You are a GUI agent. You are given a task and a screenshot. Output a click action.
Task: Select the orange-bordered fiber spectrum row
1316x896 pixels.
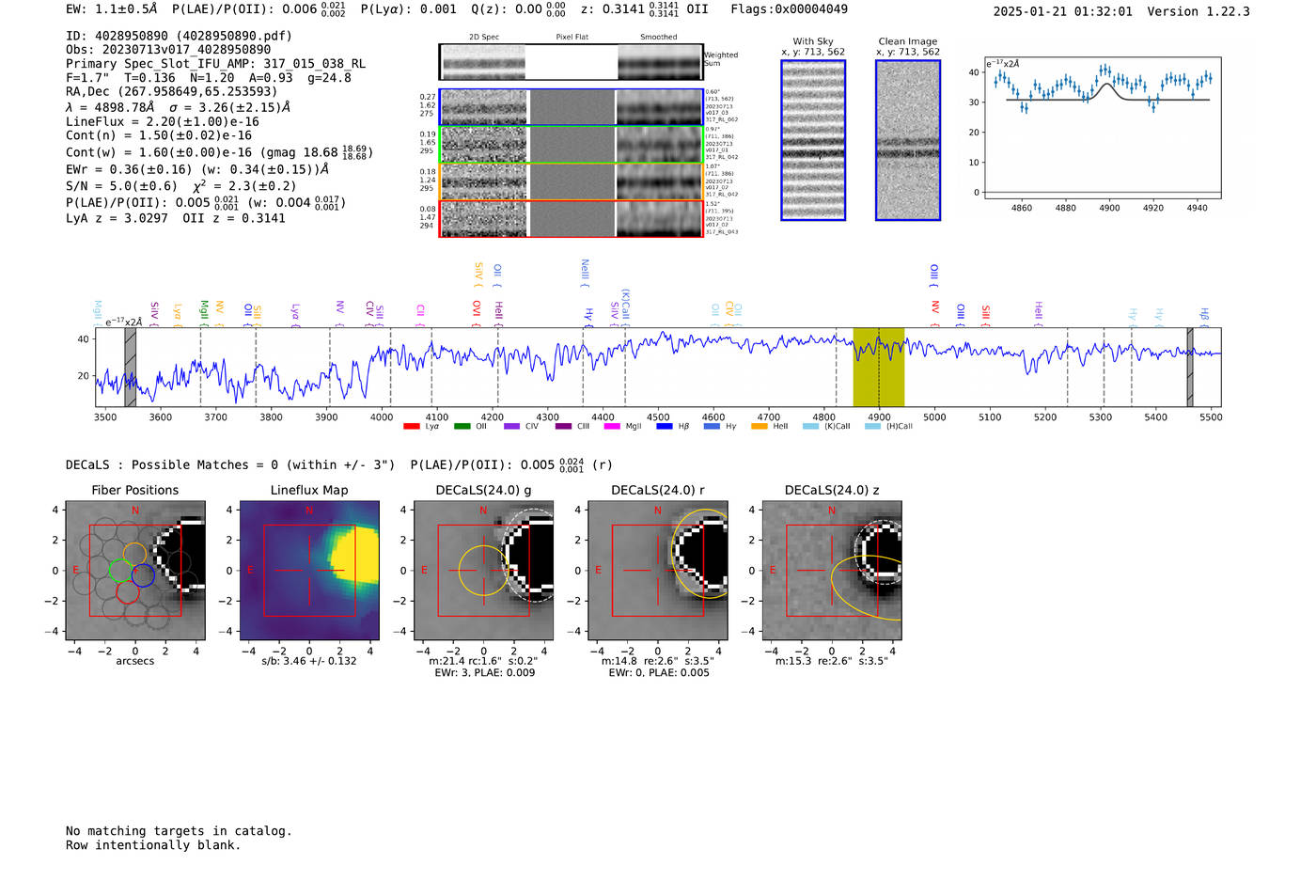coord(572,181)
